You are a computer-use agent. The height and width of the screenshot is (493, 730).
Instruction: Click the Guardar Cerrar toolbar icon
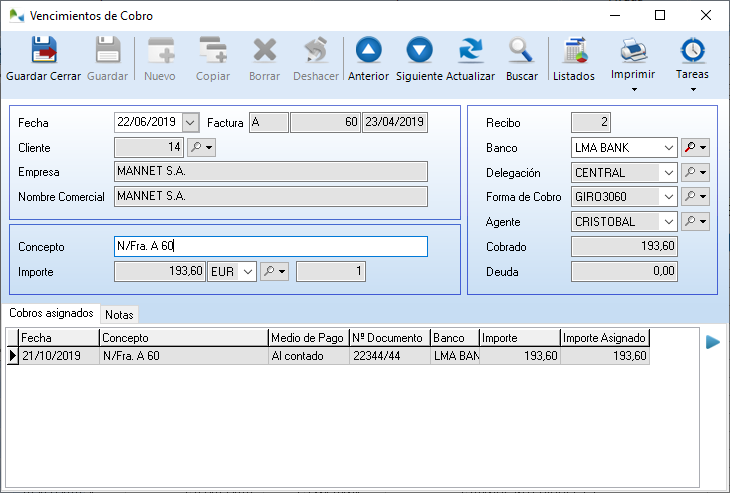[44, 51]
